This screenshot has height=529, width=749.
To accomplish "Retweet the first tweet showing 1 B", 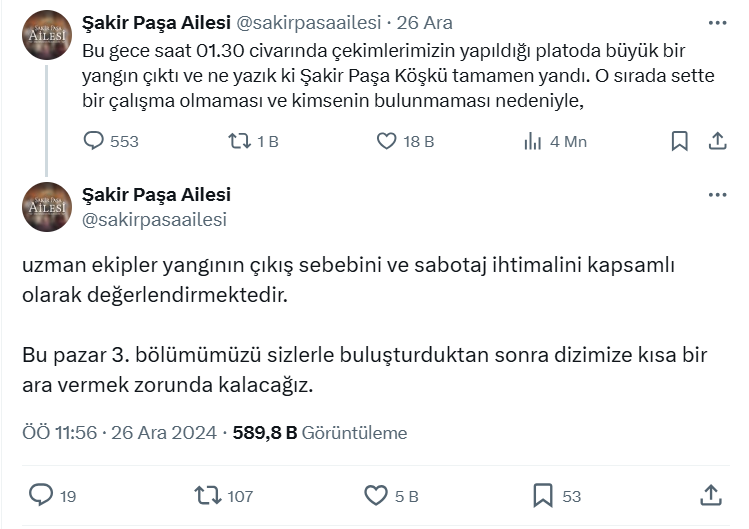I will click(x=239, y=141).
